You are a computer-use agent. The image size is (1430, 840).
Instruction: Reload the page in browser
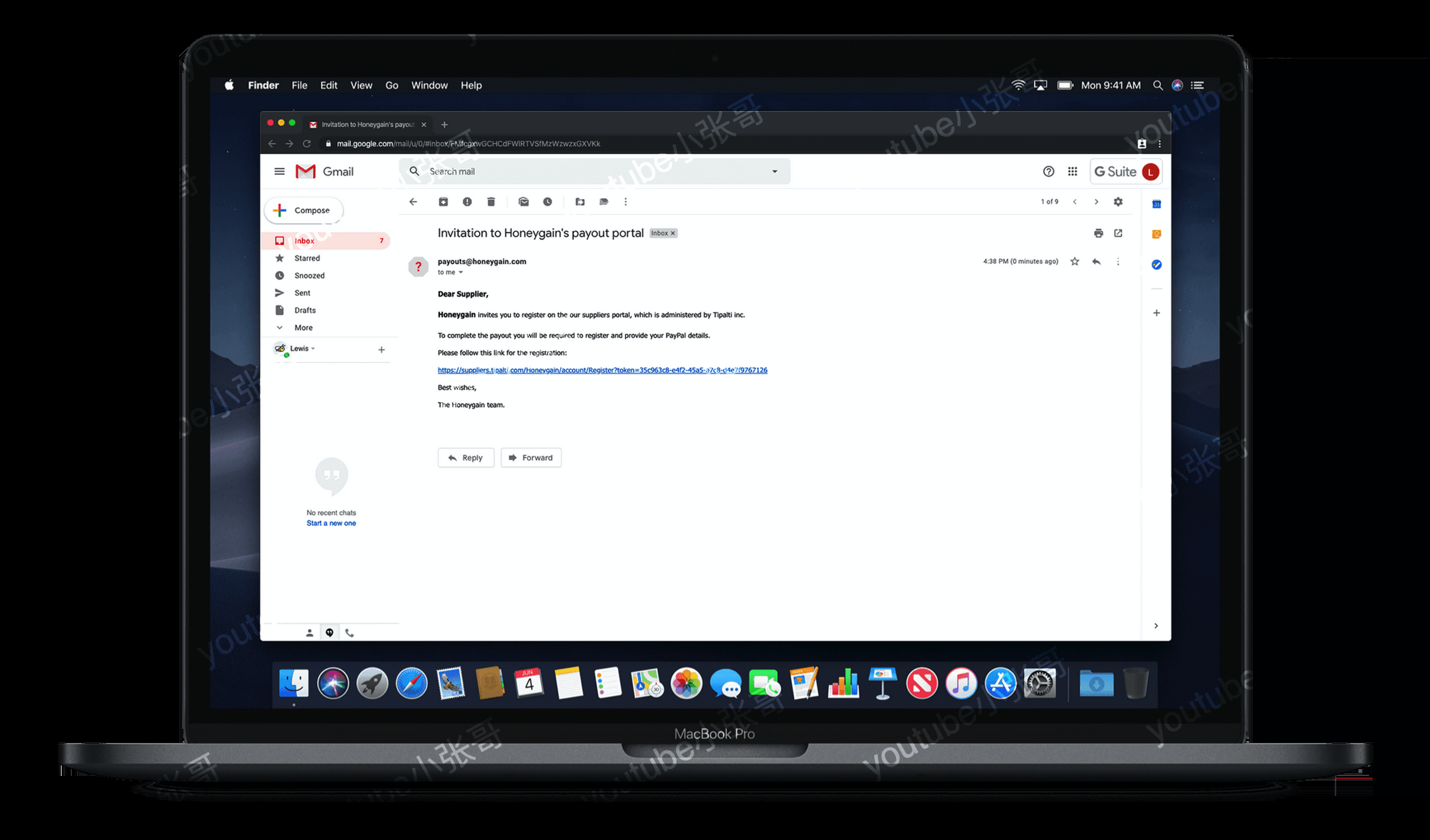[x=307, y=144]
